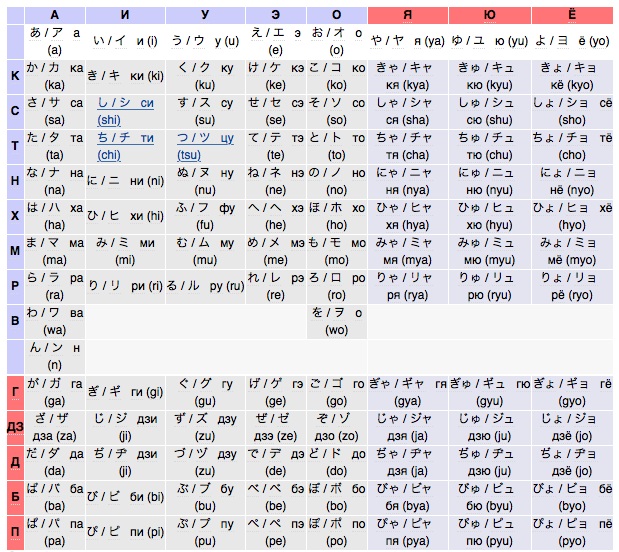The image size is (619, 552).
Task: Select the хя (hya) cell
Action: 408,216
